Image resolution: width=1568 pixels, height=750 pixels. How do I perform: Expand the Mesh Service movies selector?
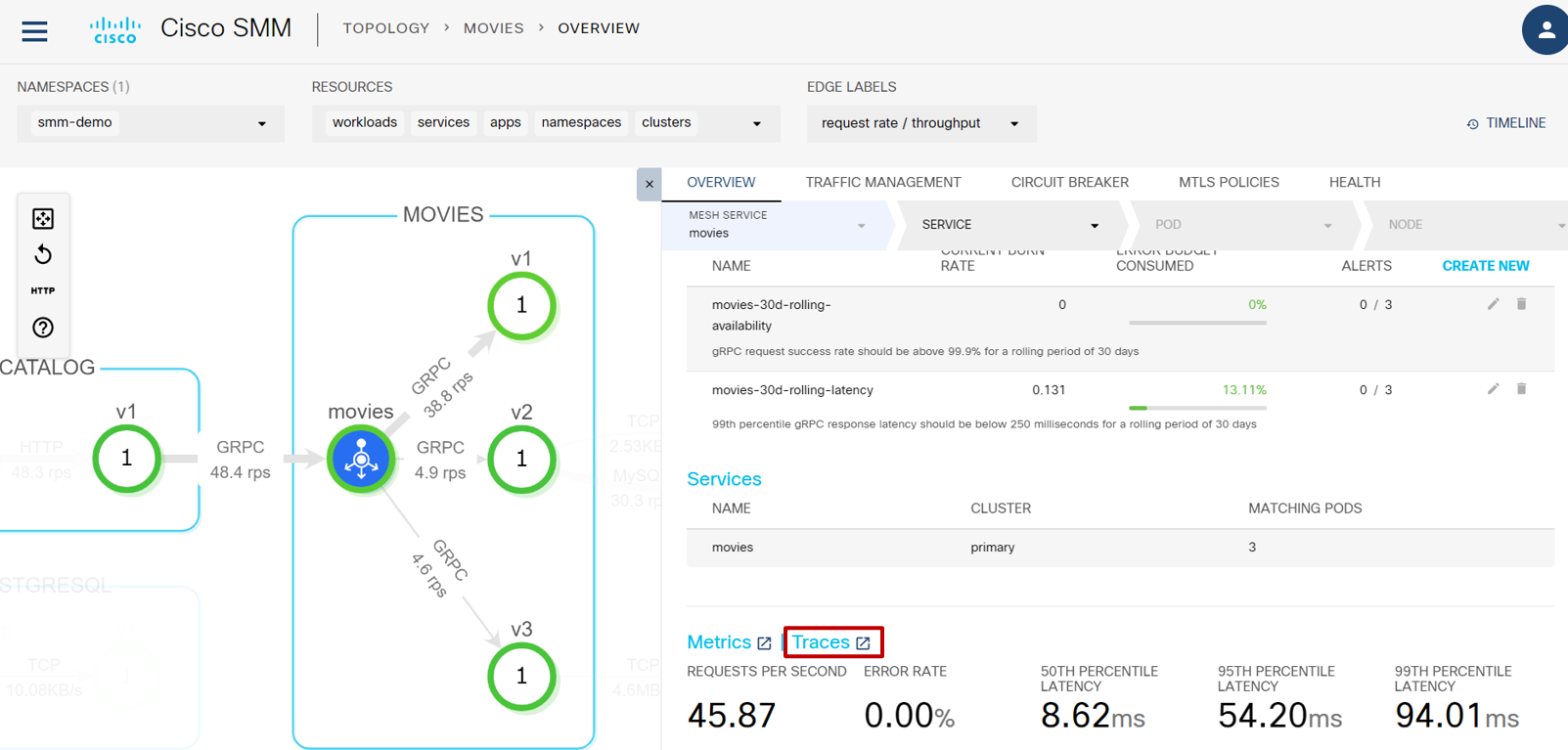point(778,225)
